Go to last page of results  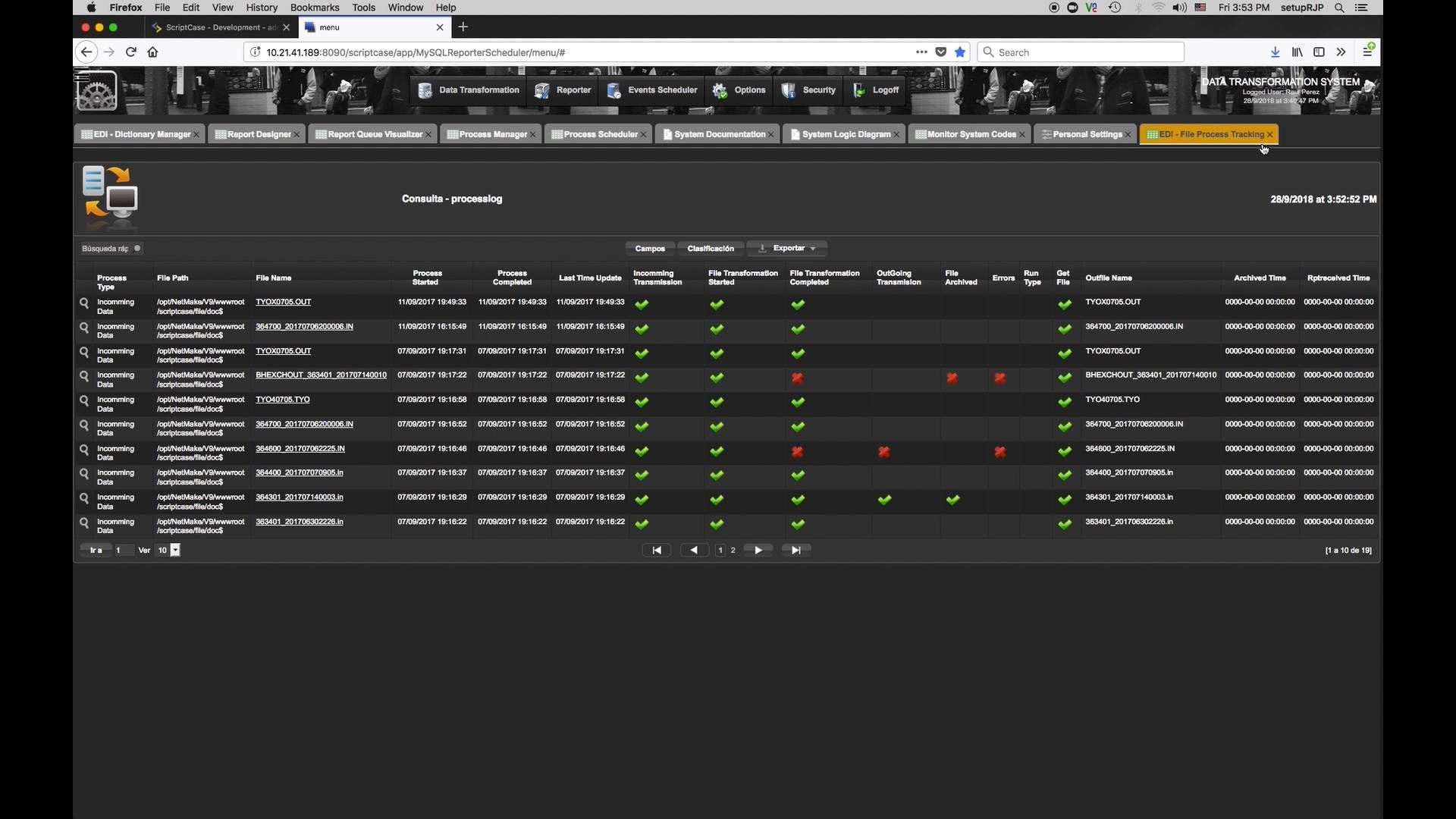(x=795, y=551)
